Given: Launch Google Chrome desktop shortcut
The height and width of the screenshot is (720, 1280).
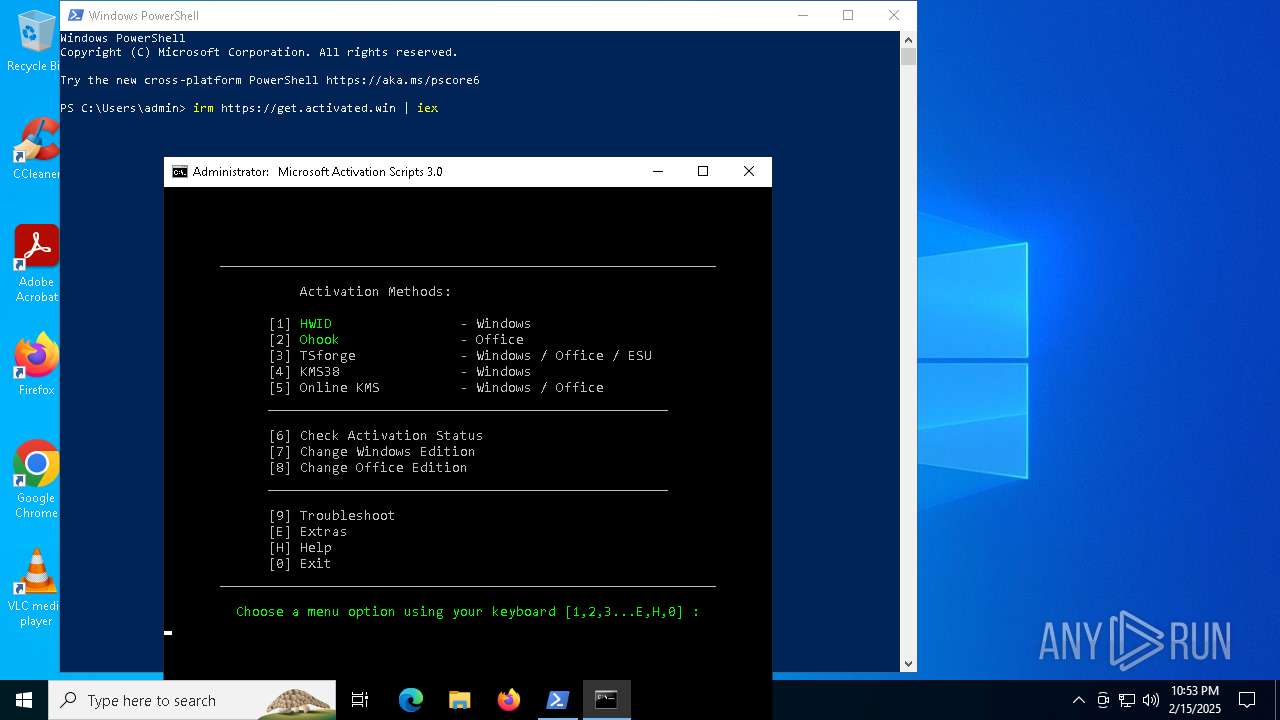Looking at the screenshot, I should point(36,479).
